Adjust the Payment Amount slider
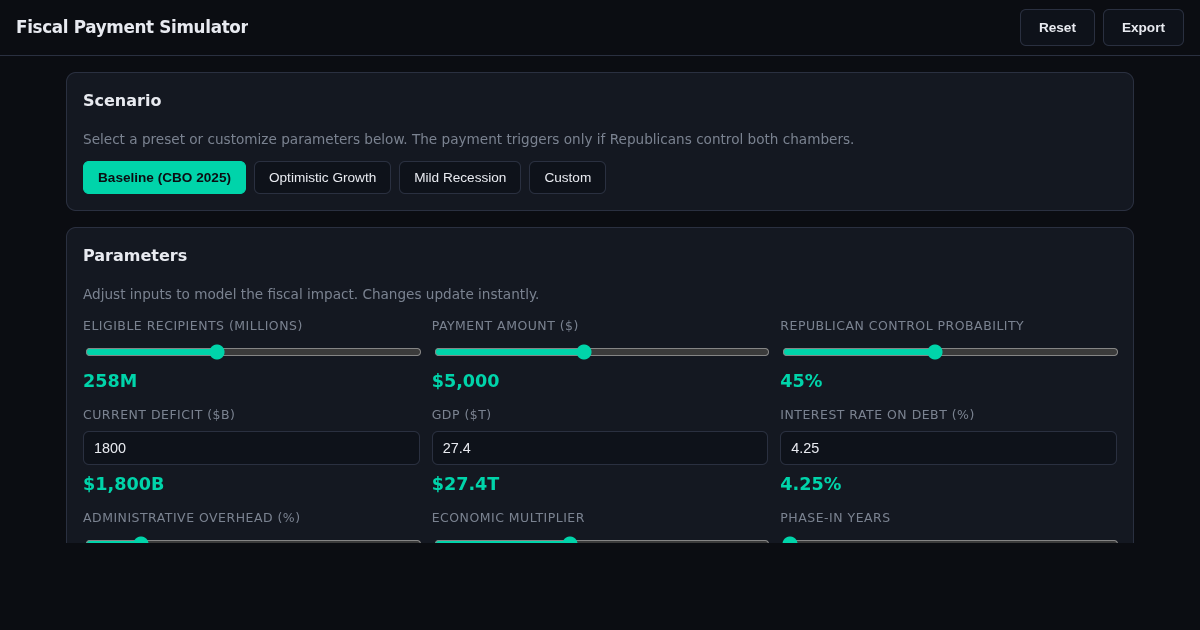 pyautogui.click(x=602, y=352)
